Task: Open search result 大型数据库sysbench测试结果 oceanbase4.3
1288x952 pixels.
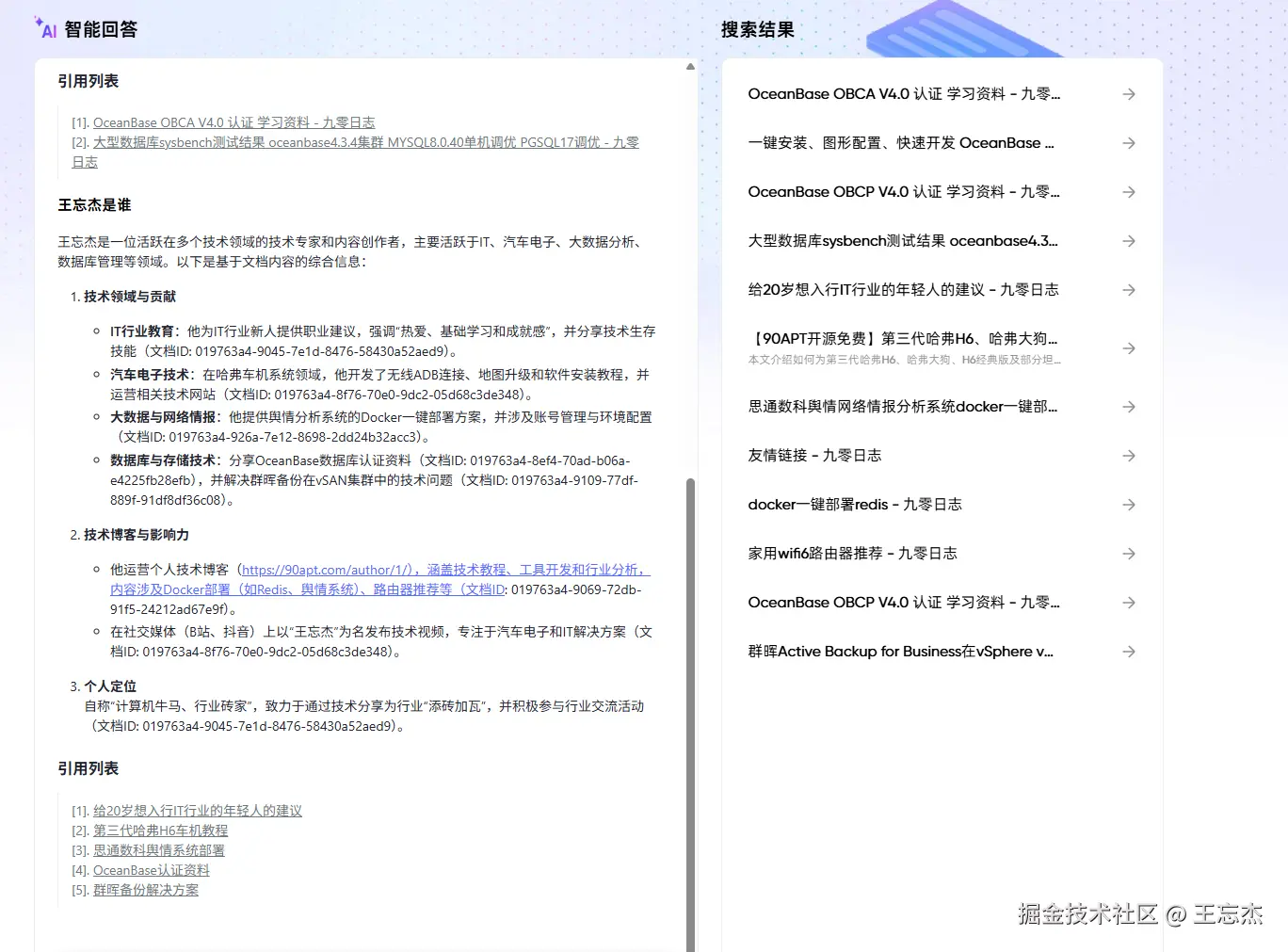Action: [903, 241]
